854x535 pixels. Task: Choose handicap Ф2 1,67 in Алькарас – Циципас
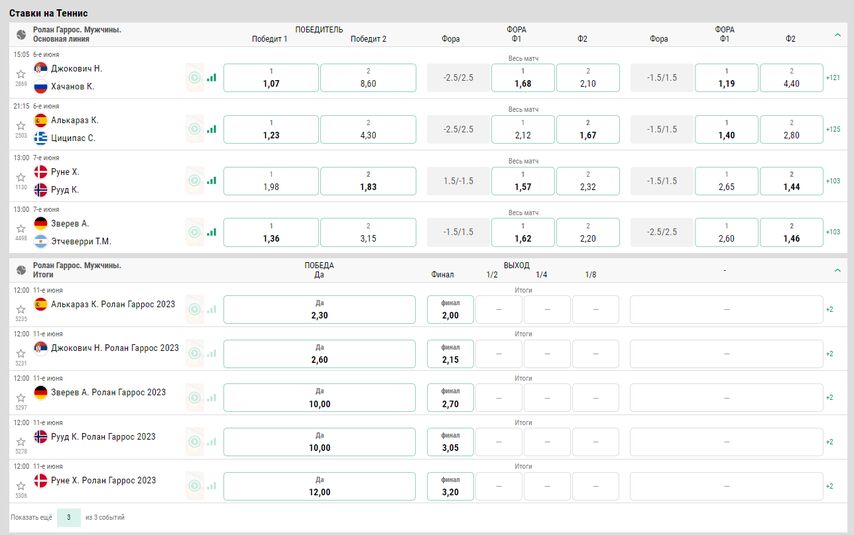588,129
